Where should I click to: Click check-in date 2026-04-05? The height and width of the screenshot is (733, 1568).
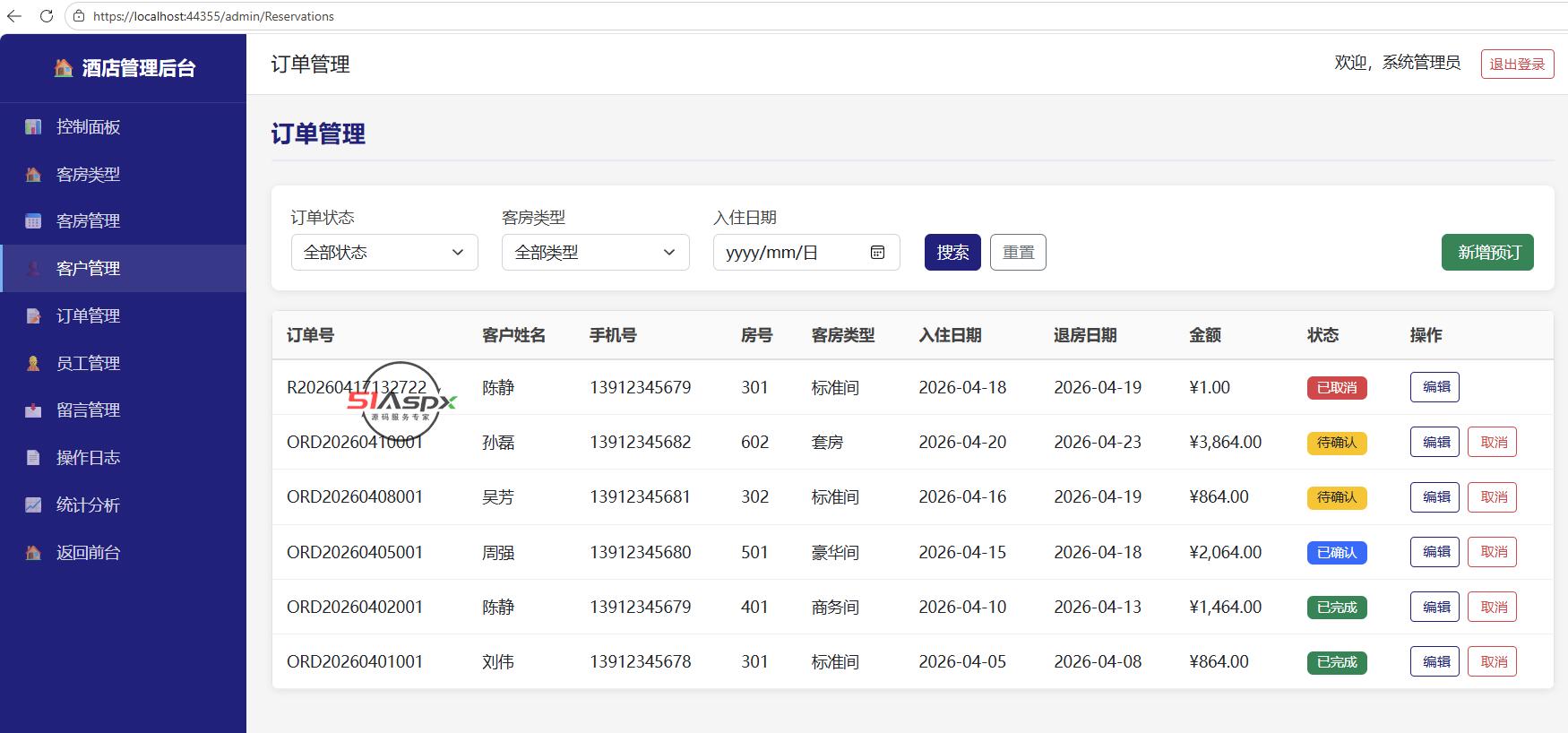(962, 661)
